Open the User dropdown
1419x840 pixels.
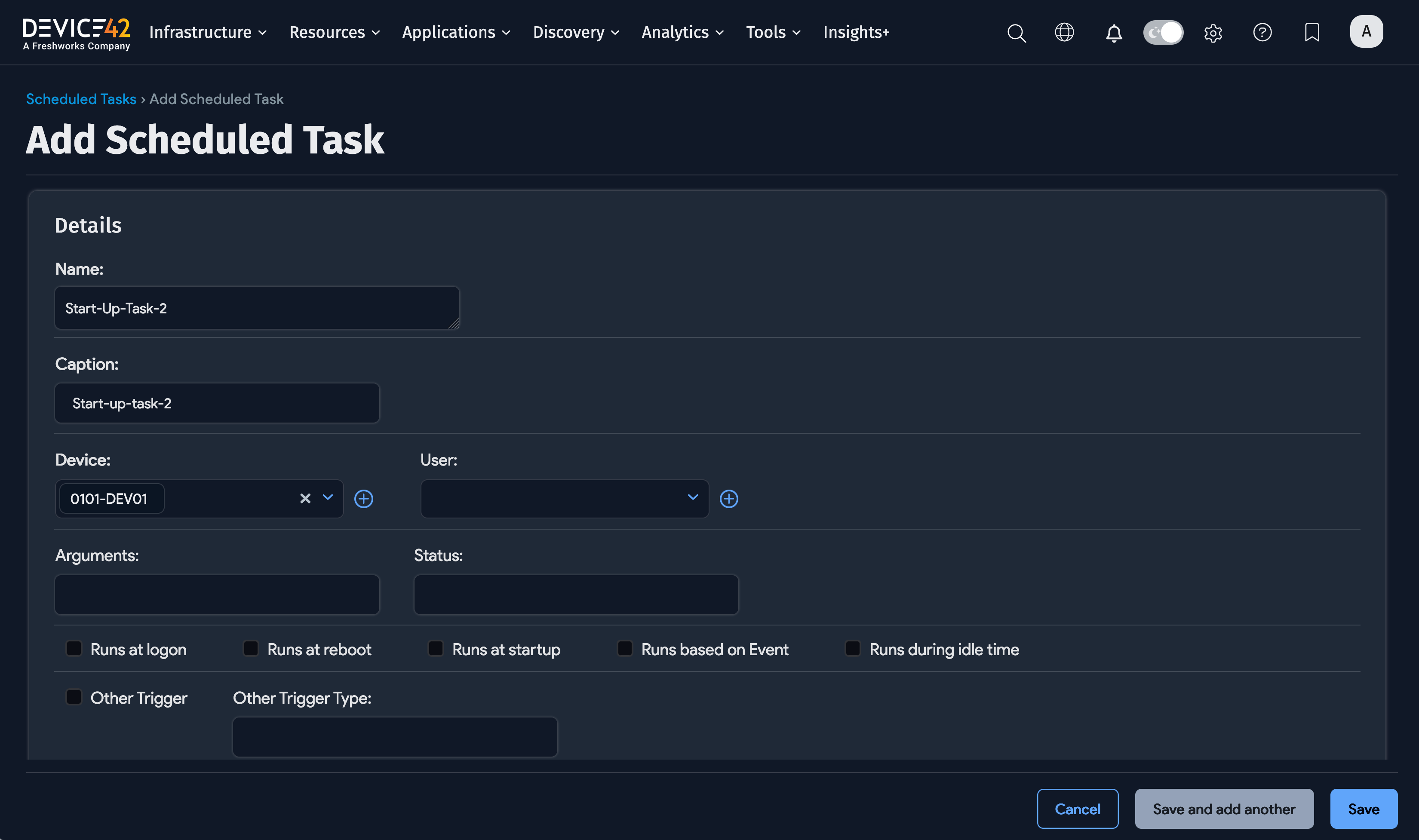click(x=693, y=498)
